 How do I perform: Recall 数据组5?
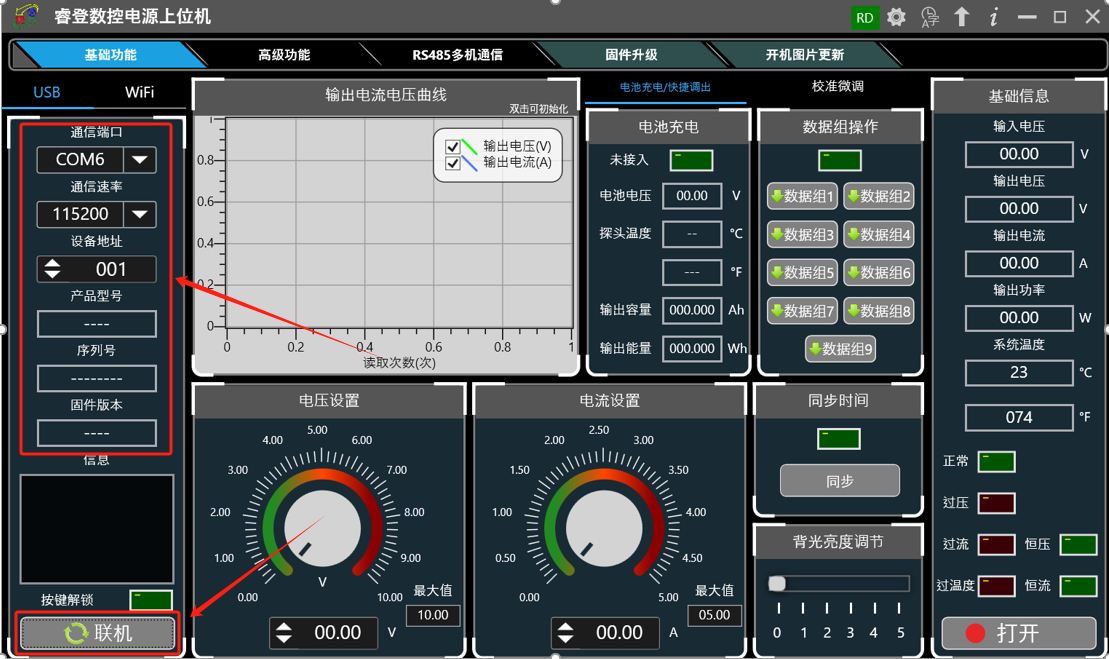(x=802, y=273)
